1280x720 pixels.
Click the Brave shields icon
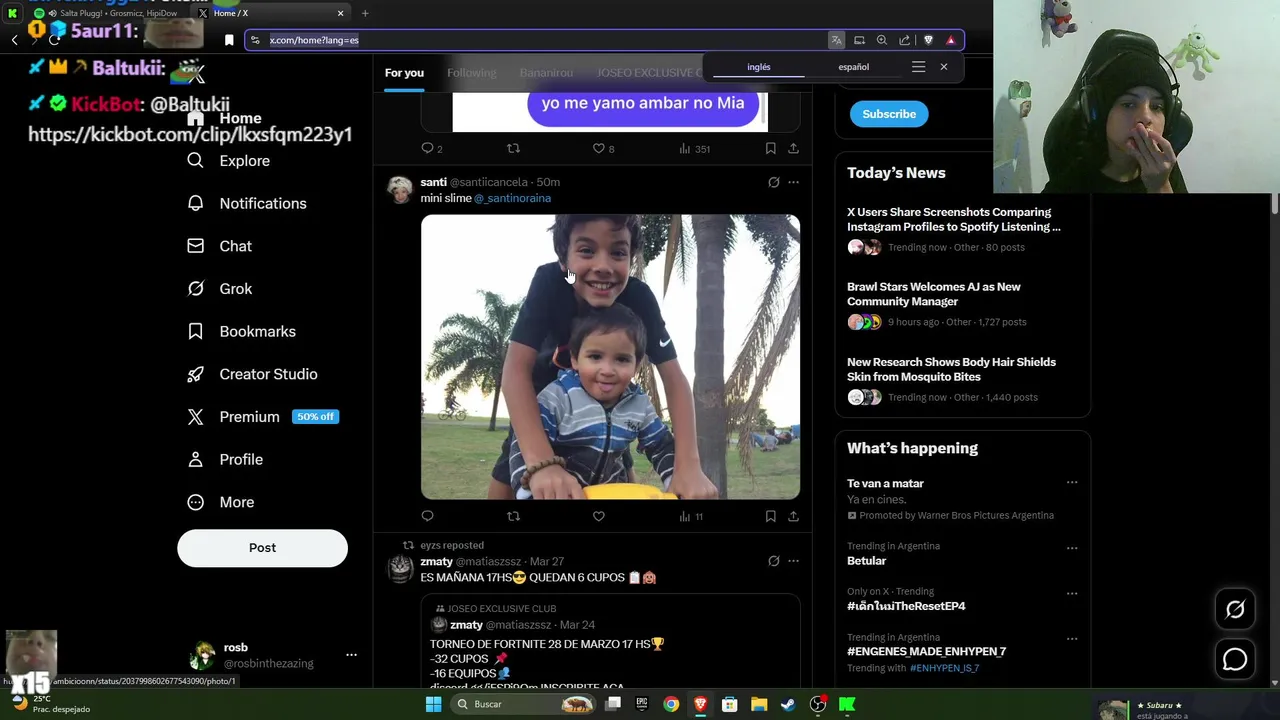928,40
